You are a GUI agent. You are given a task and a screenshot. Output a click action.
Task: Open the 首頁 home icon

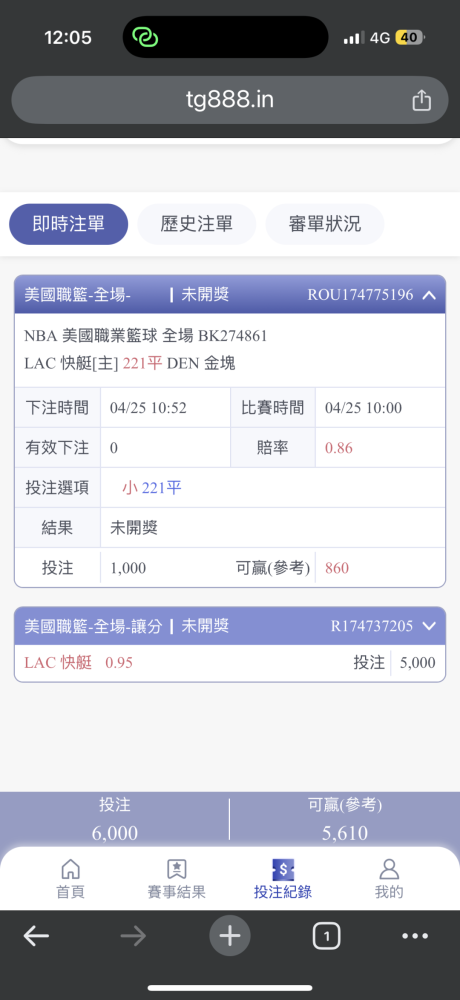click(70, 868)
